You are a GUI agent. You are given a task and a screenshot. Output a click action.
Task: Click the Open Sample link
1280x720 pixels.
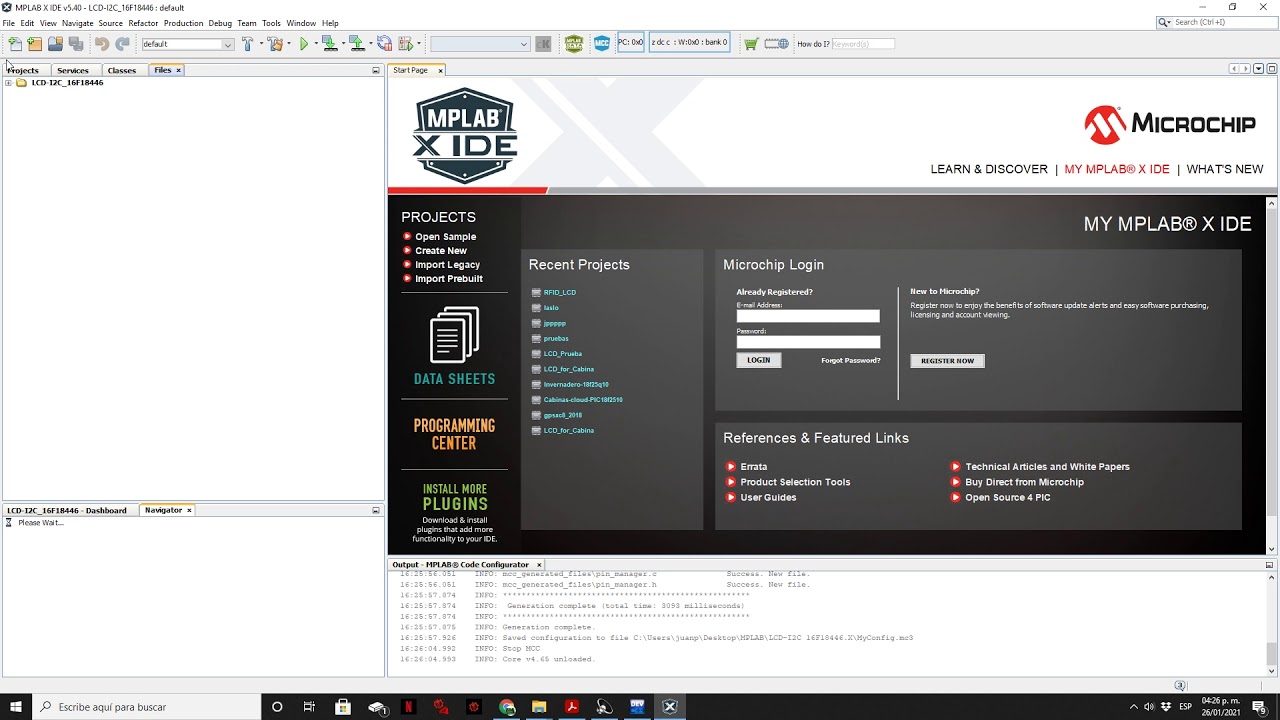(445, 237)
